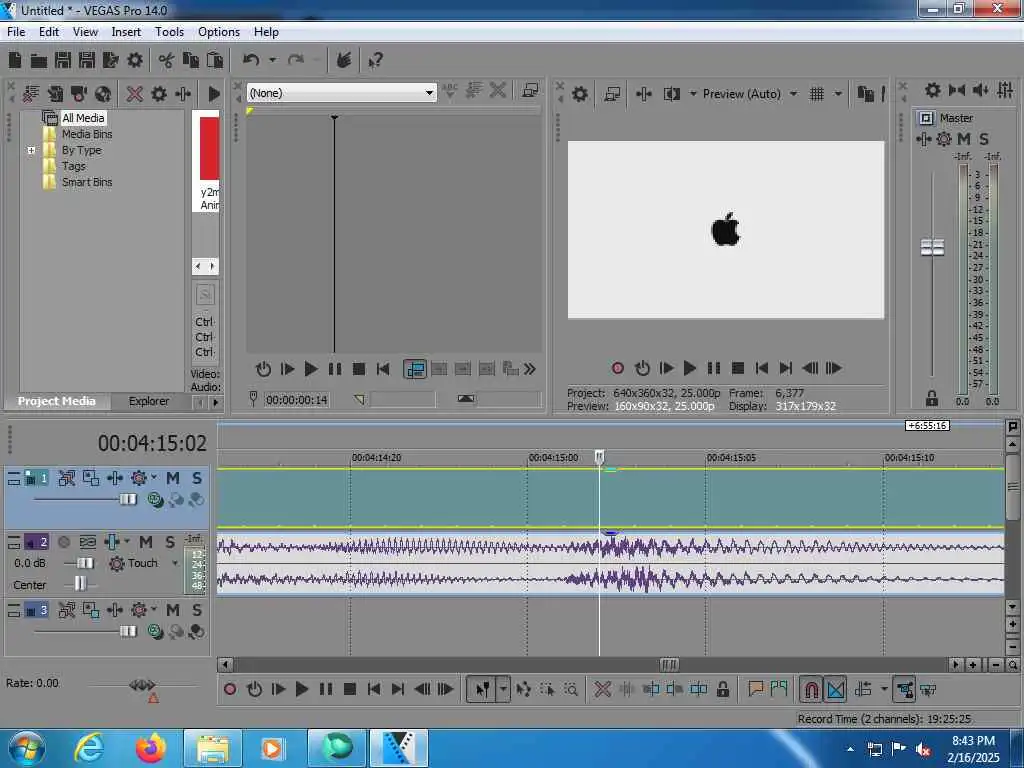Open Video Preview preferences gear
The width and height of the screenshot is (1024, 768).
[579, 94]
